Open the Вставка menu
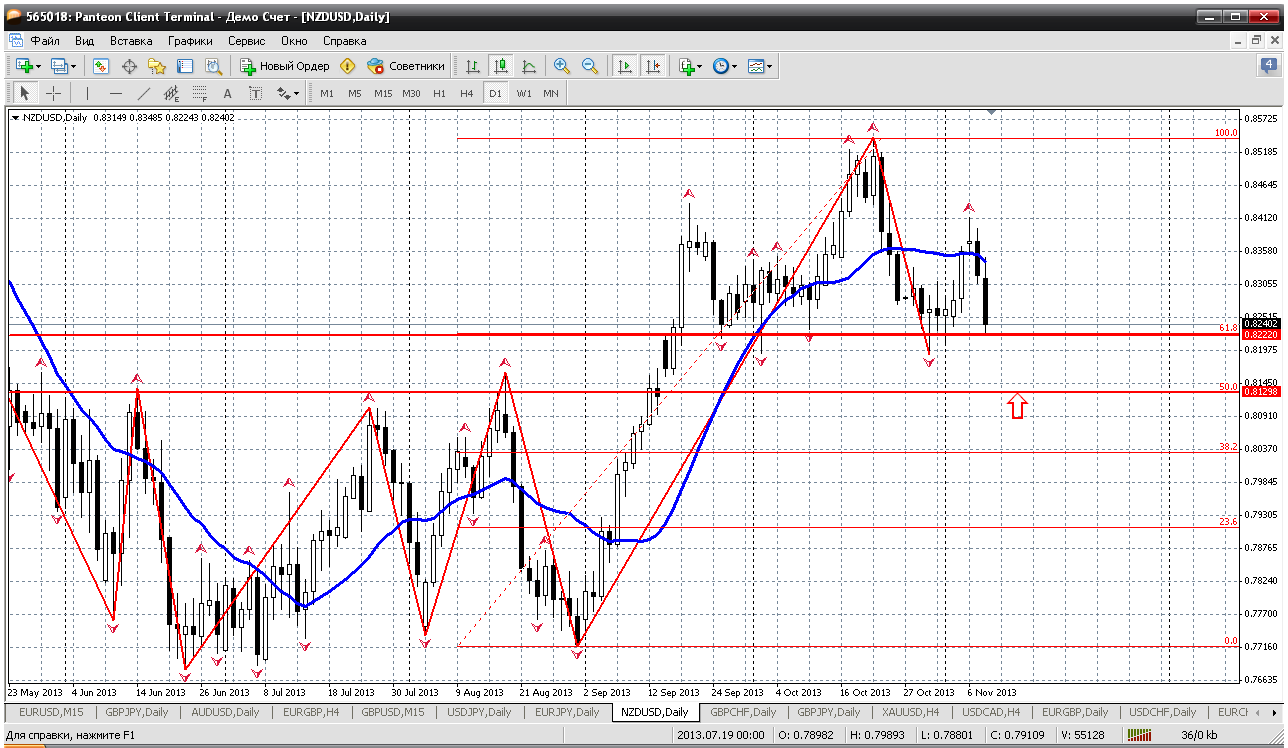This screenshot has width=1288, height=748. coord(131,41)
